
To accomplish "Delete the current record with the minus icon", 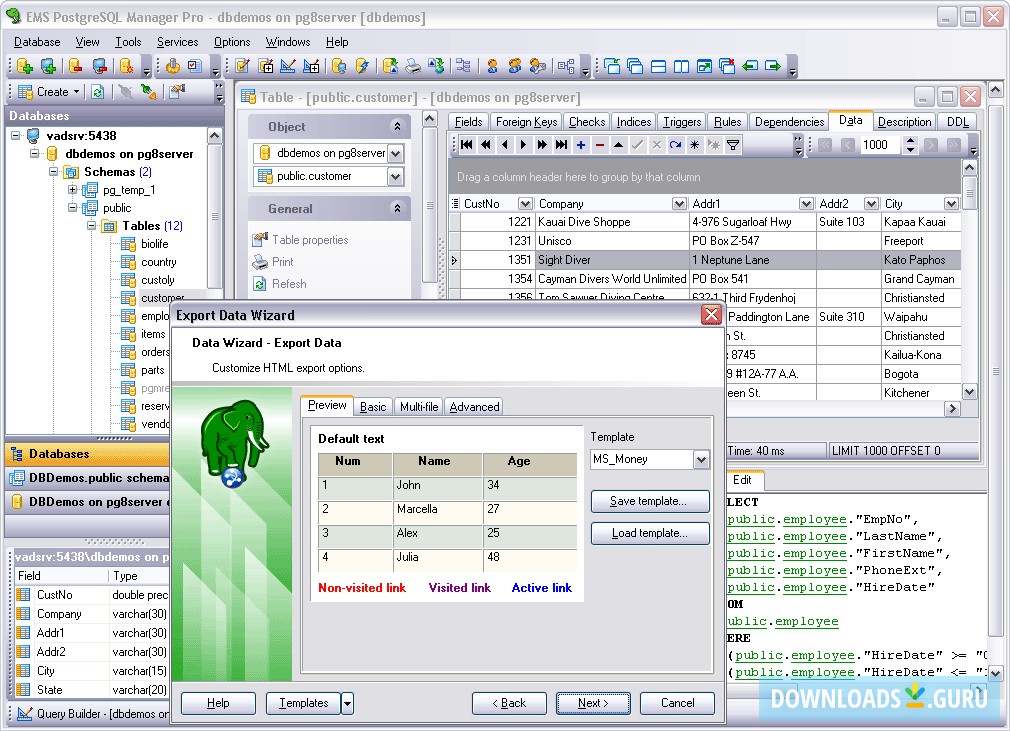I will 600,145.
